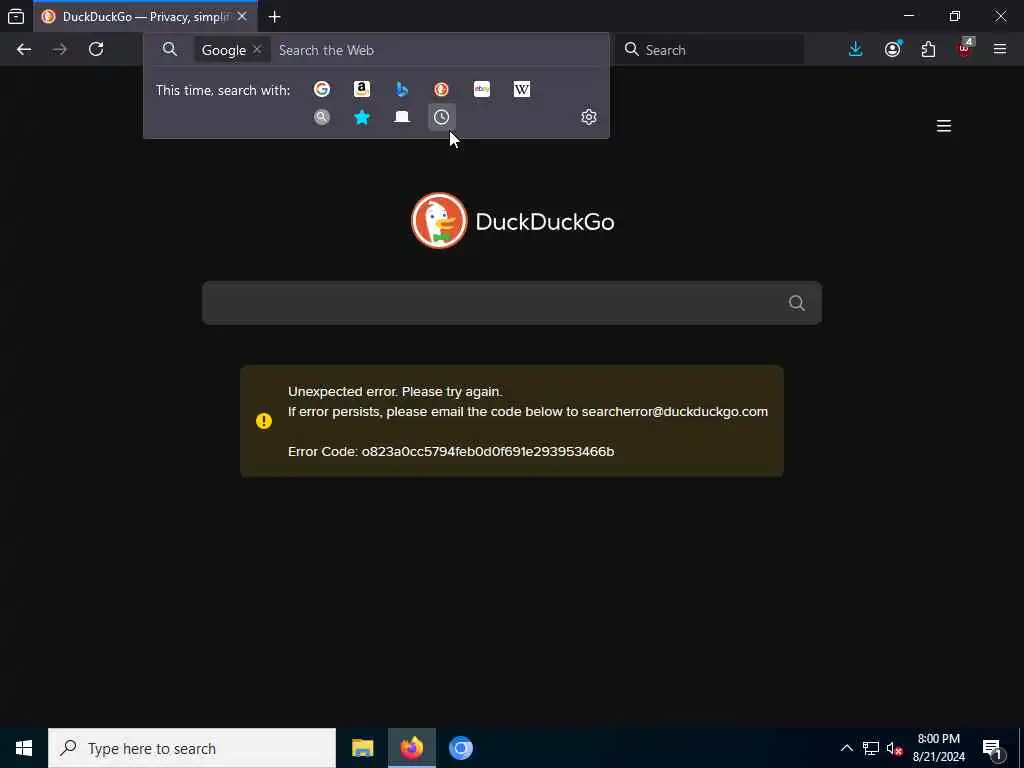This screenshot has height=768, width=1024.
Task: Click the yellow warning icon
Action: [x=264, y=421]
